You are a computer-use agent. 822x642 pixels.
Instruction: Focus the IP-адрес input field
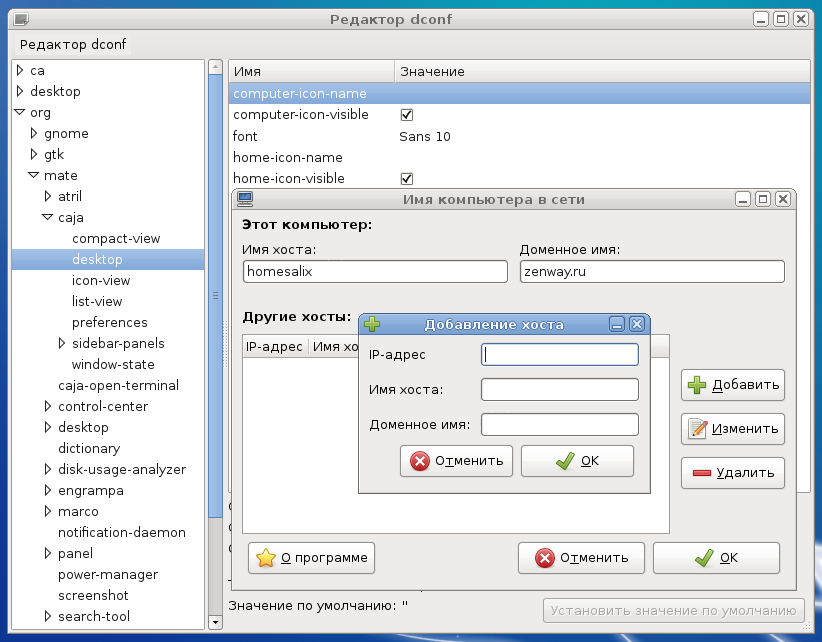coord(560,355)
